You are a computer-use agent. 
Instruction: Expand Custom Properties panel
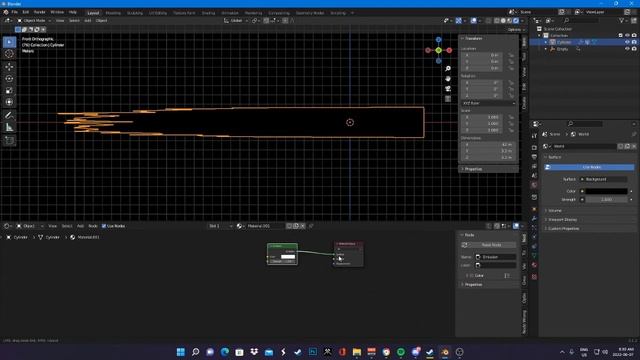pyautogui.click(x=563, y=229)
